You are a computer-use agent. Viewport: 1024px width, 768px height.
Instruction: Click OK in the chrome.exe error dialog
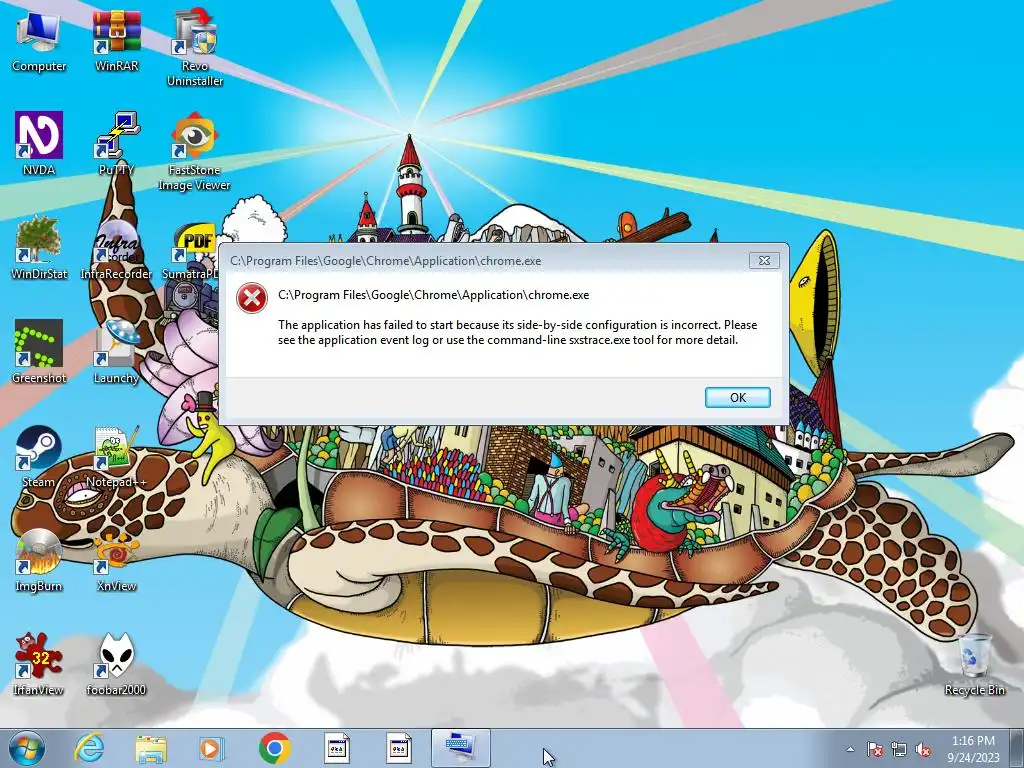737,397
